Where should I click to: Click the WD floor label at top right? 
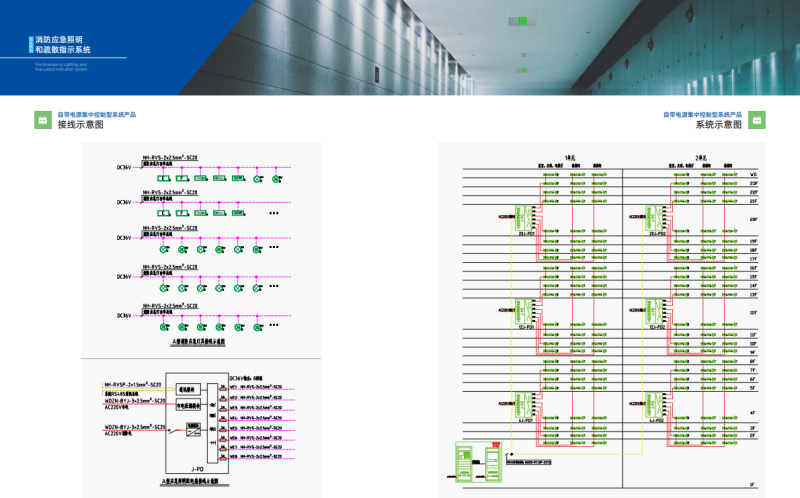pyautogui.click(x=752, y=173)
